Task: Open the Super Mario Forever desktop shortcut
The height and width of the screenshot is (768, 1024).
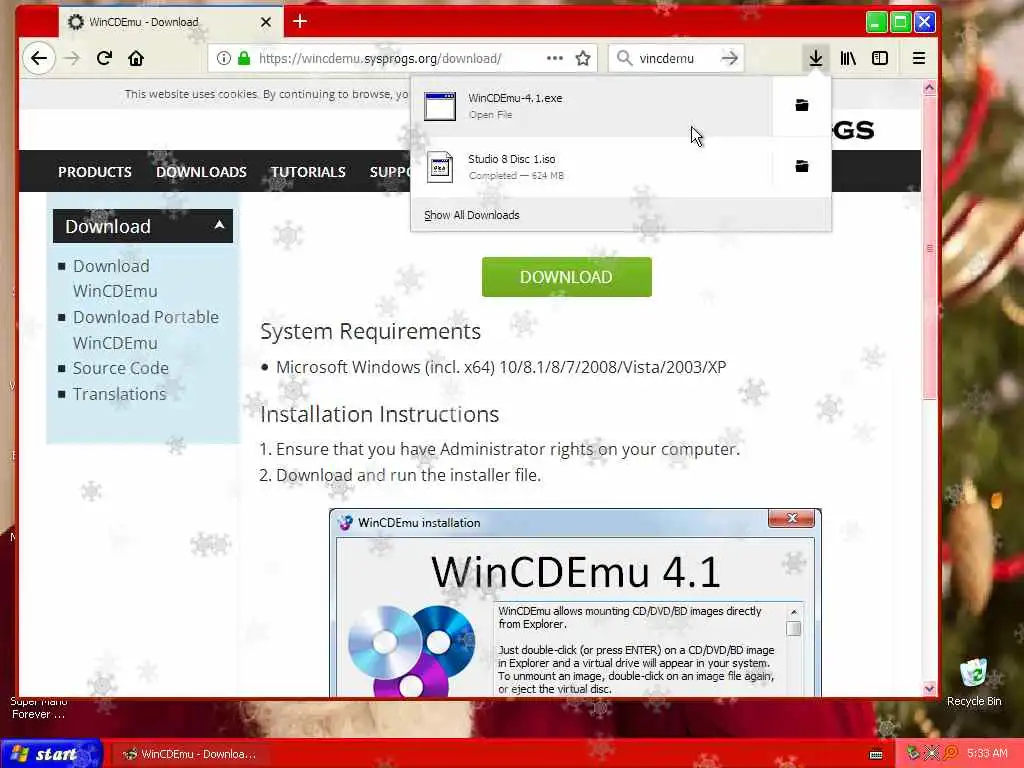Action: (39, 708)
